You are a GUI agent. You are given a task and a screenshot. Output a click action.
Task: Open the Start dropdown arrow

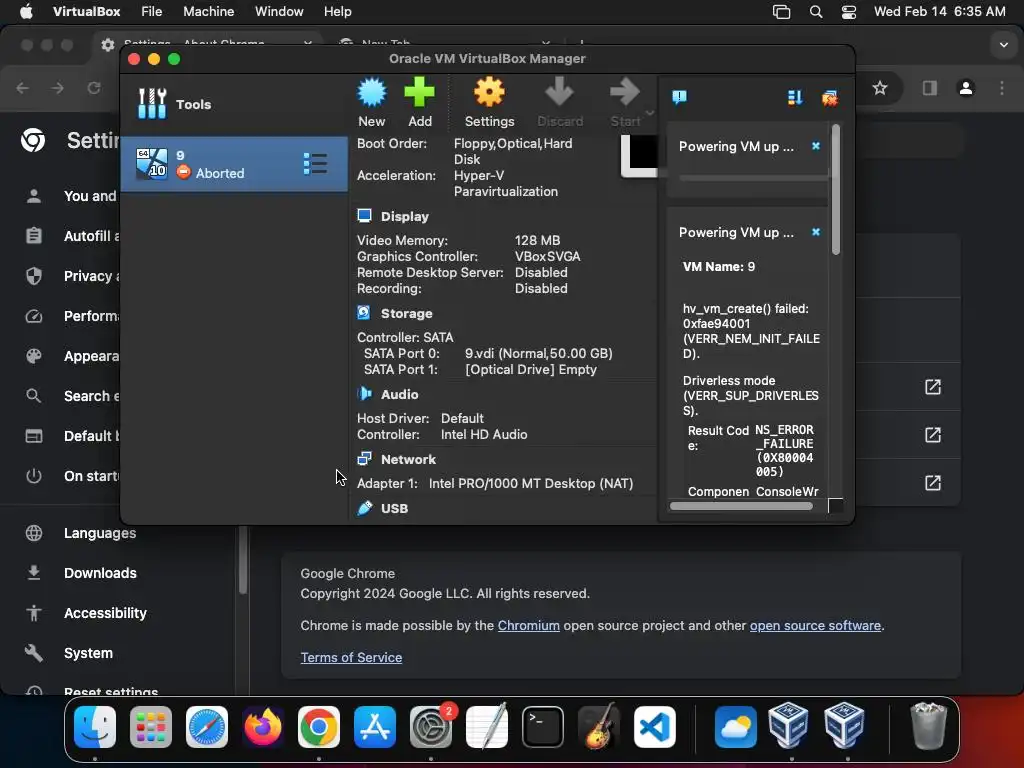click(650, 112)
